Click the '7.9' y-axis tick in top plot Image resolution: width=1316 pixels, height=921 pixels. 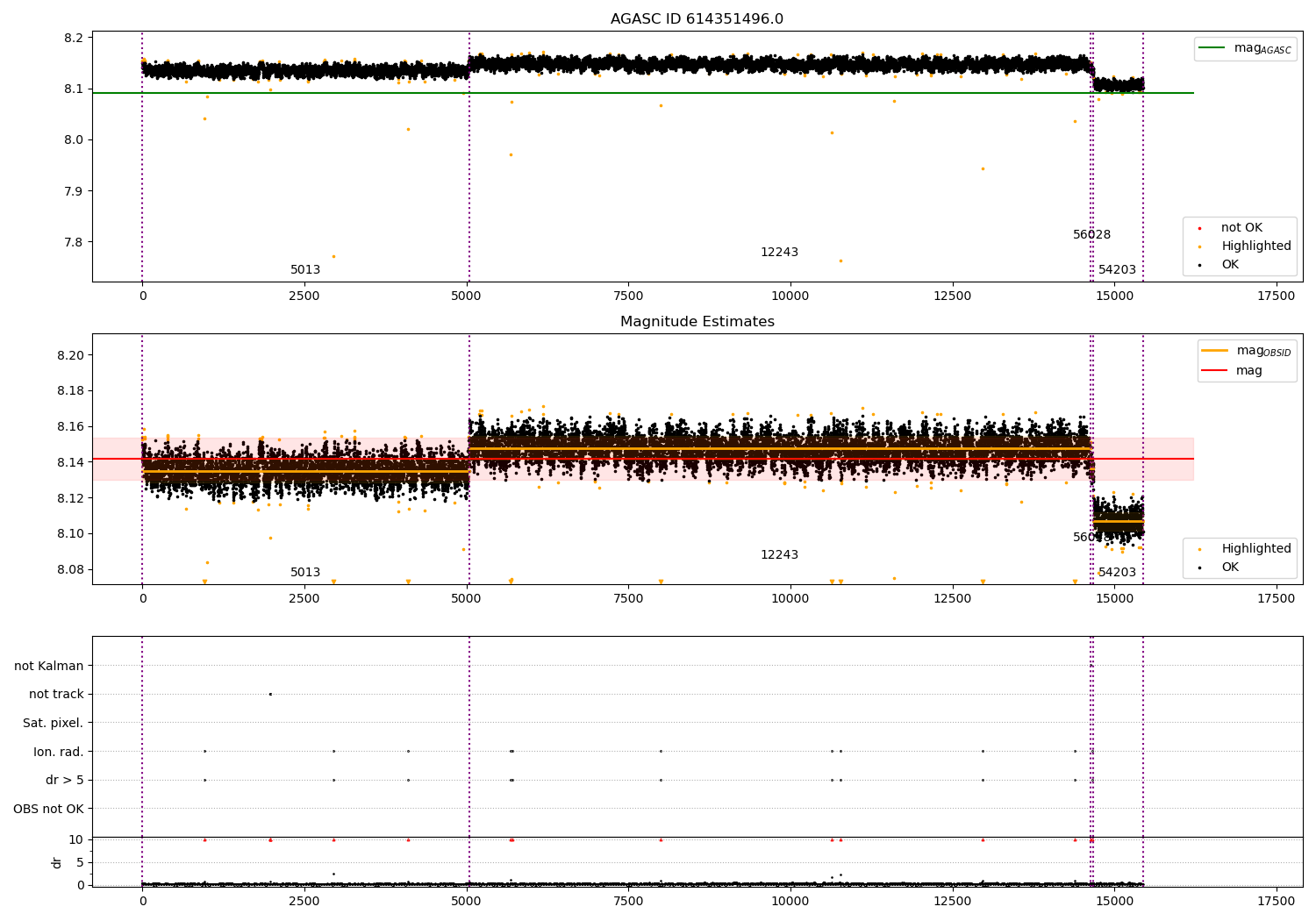(x=74, y=191)
